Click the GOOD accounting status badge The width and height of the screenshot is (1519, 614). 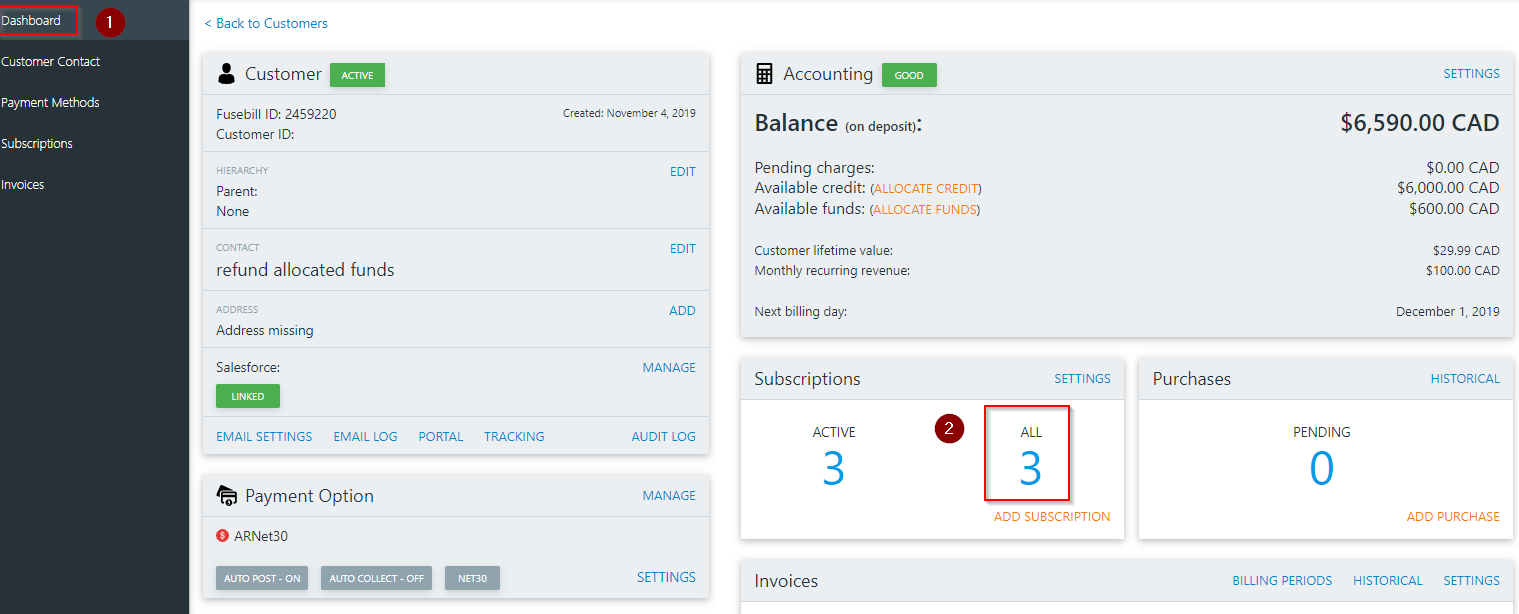tap(909, 75)
